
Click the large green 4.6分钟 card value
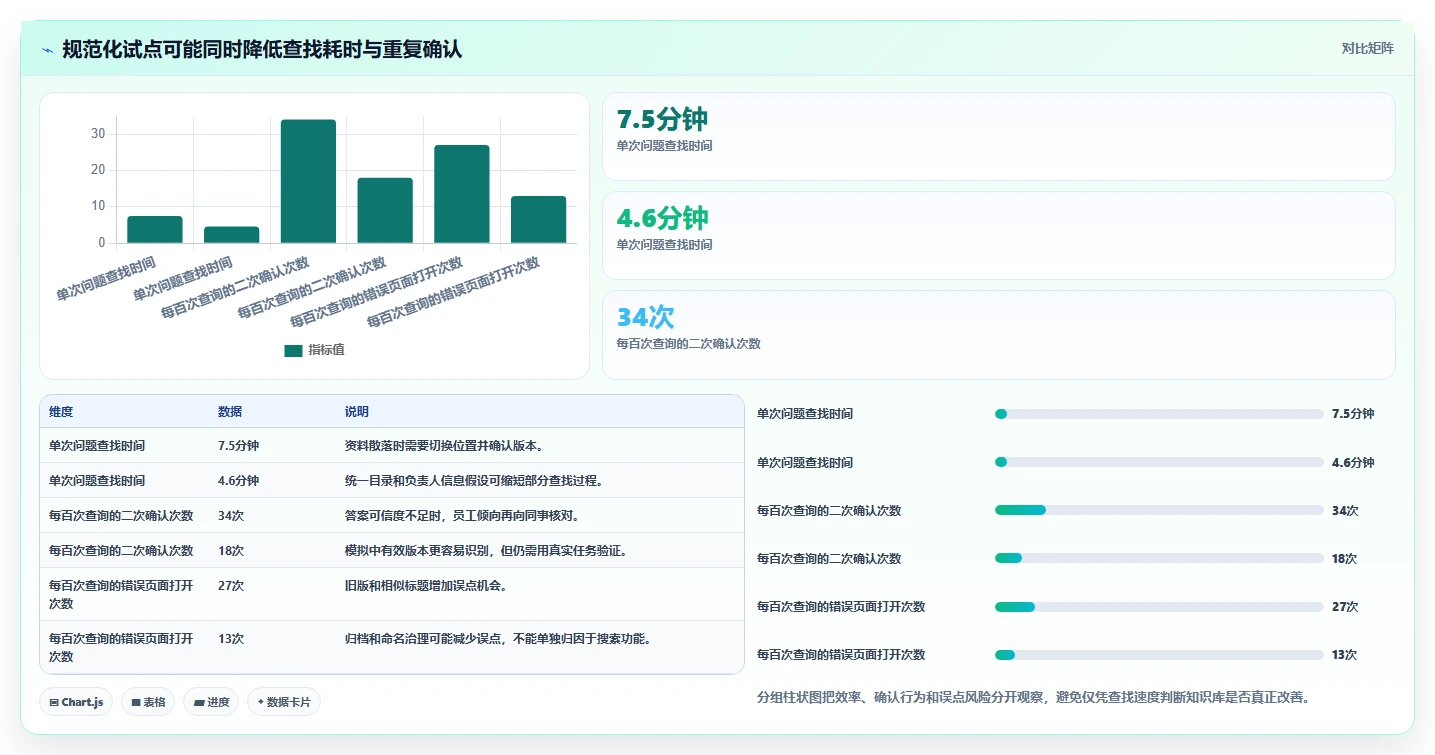point(662,218)
